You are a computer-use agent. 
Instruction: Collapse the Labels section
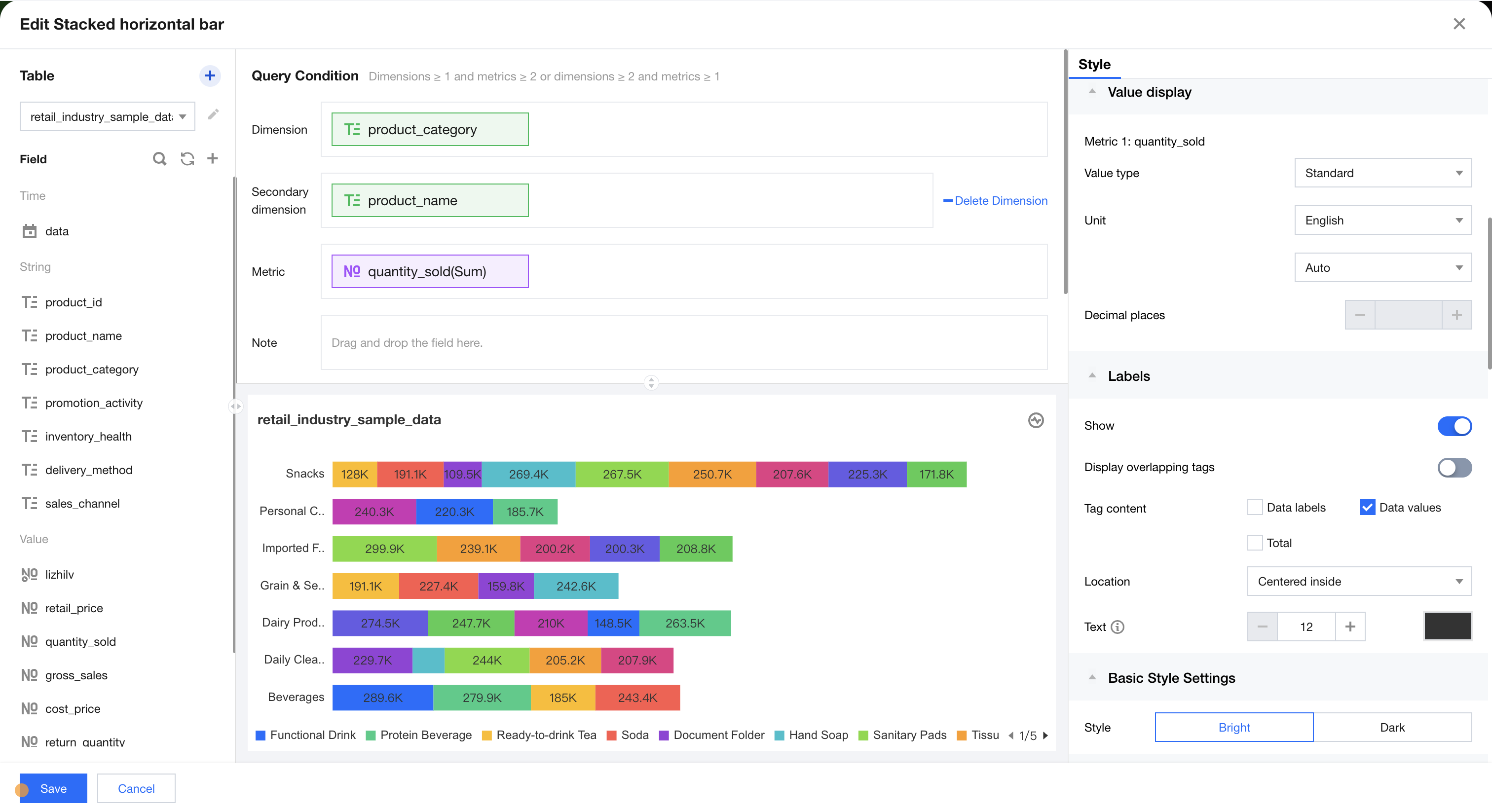click(x=1092, y=376)
